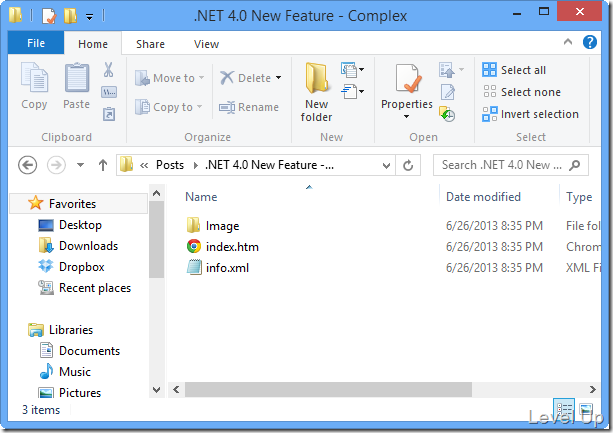Switch to the Share ribbon tab
This screenshot has height=433, width=613.
[x=150, y=44]
